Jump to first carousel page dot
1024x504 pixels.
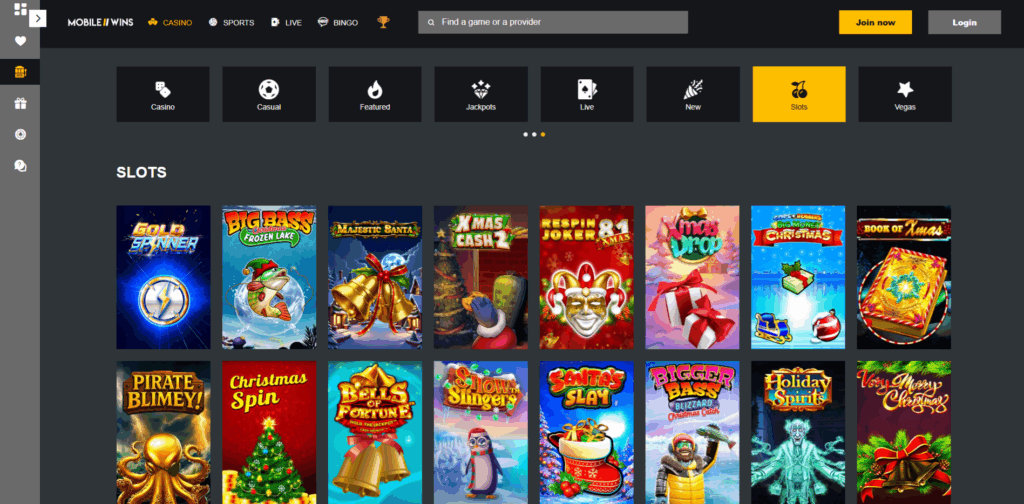[526, 134]
